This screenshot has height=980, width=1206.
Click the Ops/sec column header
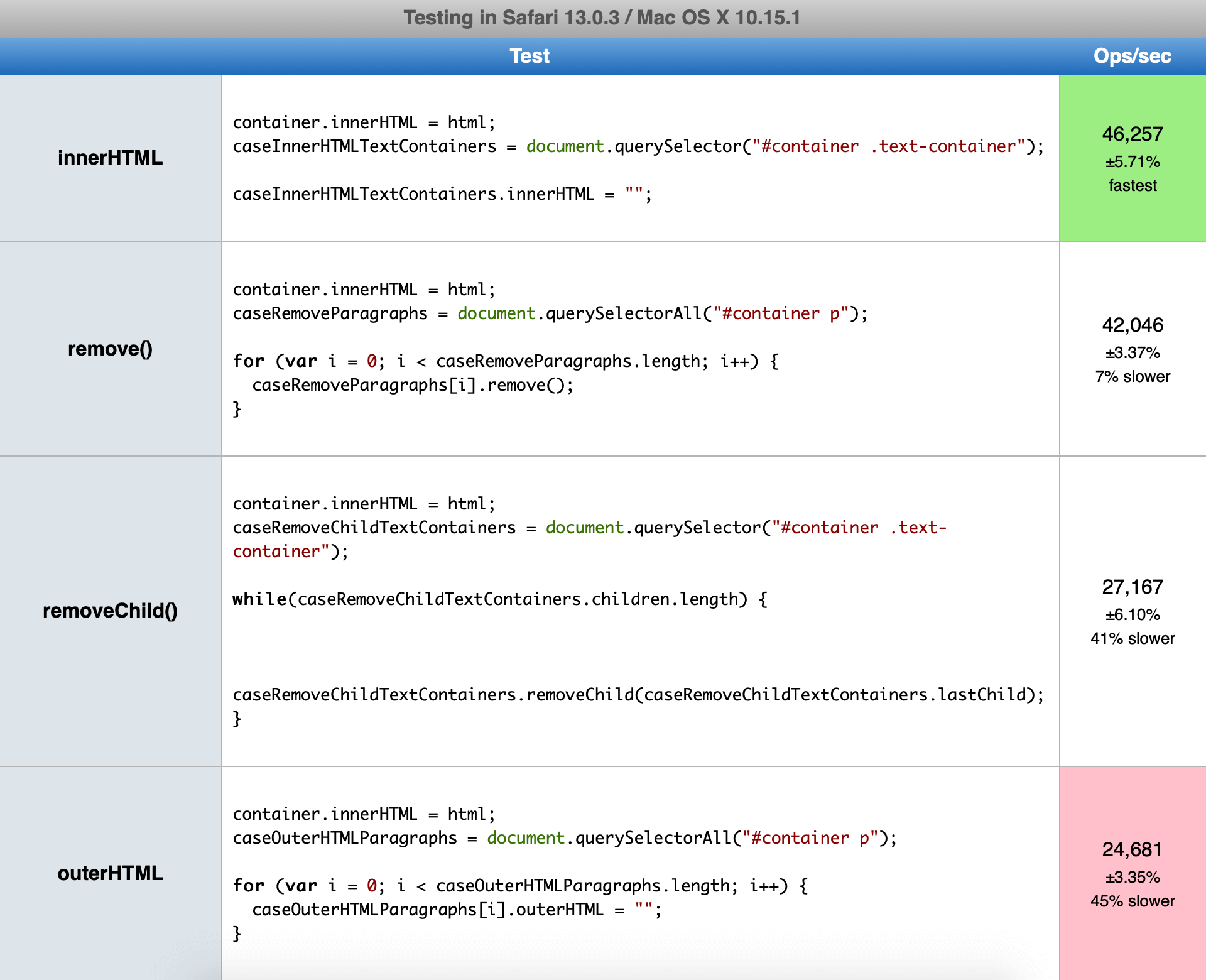coord(1132,56)
